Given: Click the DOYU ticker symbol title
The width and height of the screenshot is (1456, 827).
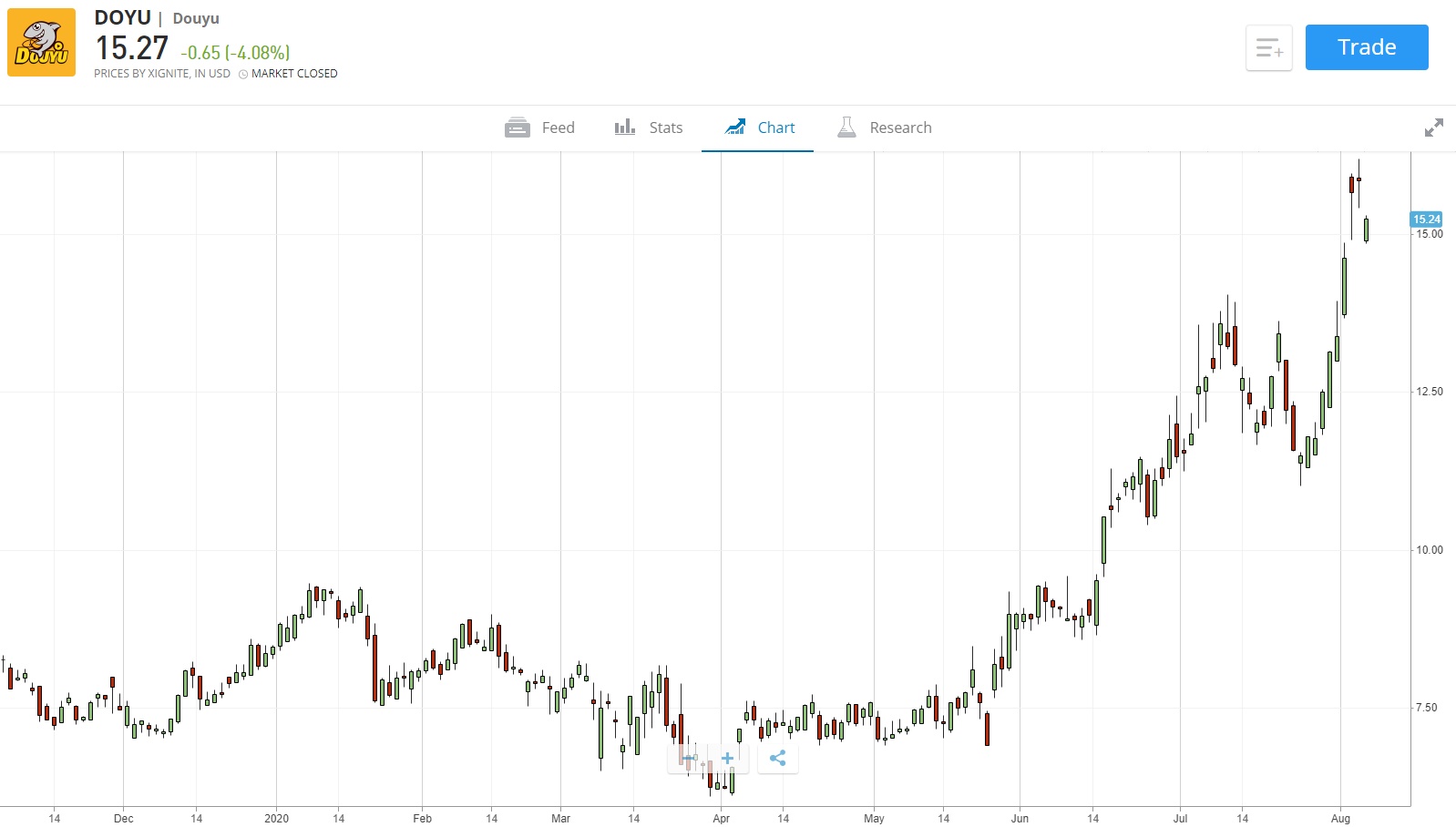Looking at the screenshot, I should [122, 18].
